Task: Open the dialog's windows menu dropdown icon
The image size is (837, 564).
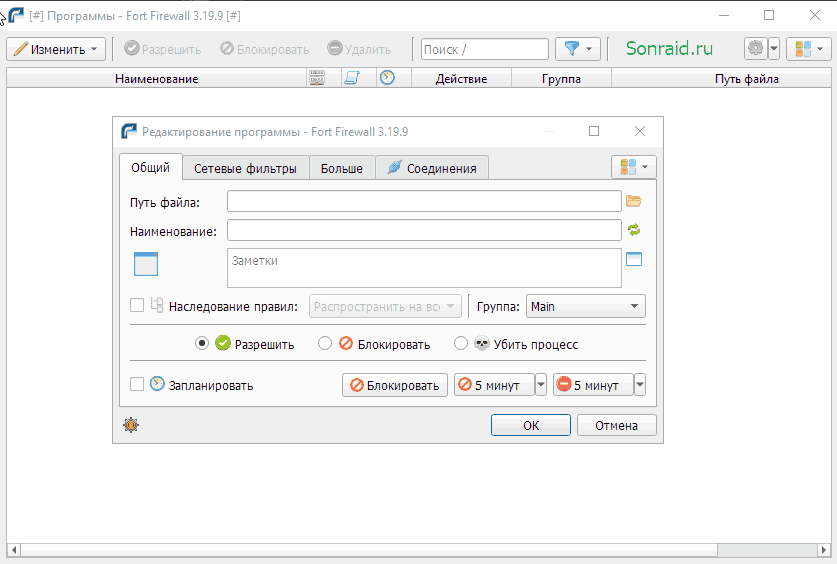Action: [x=634, y=167]
